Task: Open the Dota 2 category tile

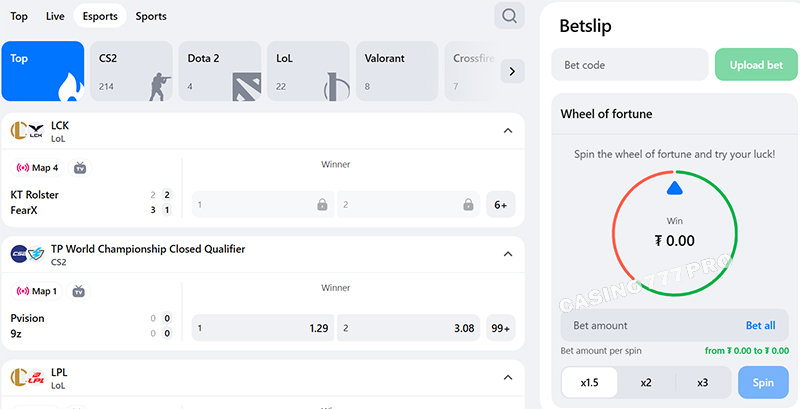Action: 220,71
